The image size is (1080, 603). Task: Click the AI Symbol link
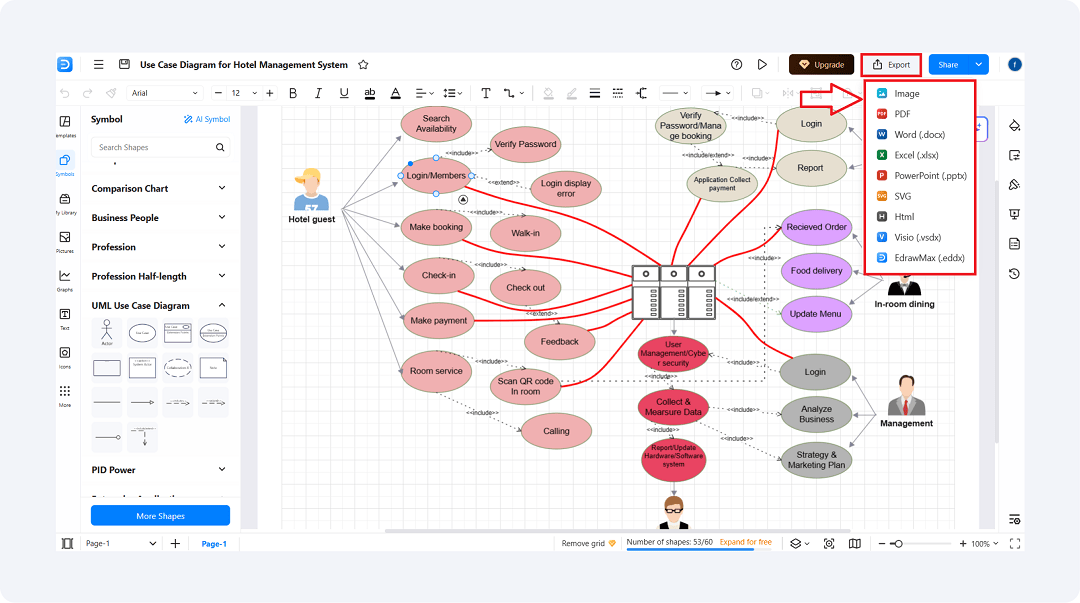(207, 119)
